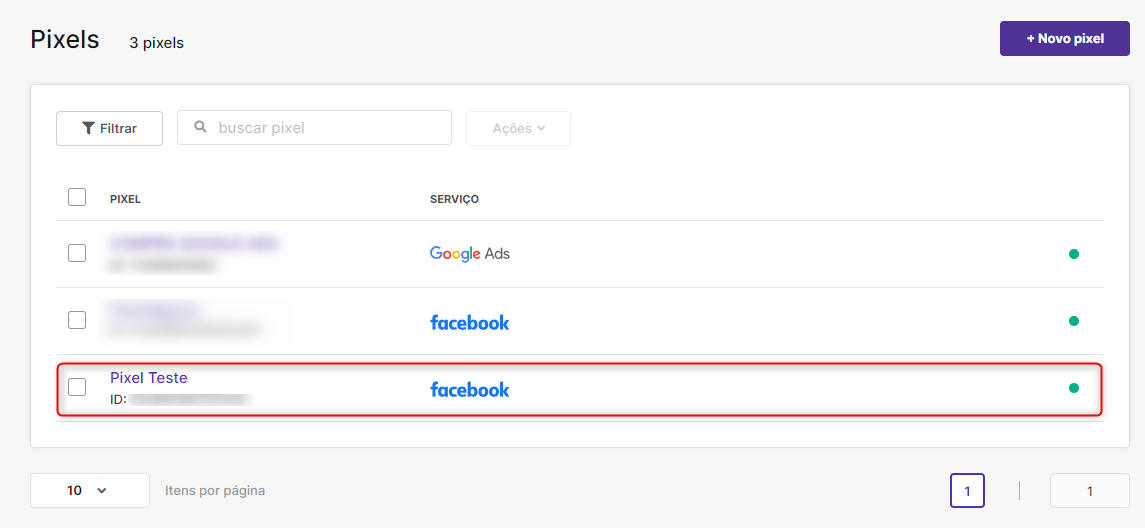Image resolution: width=1145 pixels, height=528 pixels.
Task: Check the Pixel Teste row checkbox
Action: [77, 387]
